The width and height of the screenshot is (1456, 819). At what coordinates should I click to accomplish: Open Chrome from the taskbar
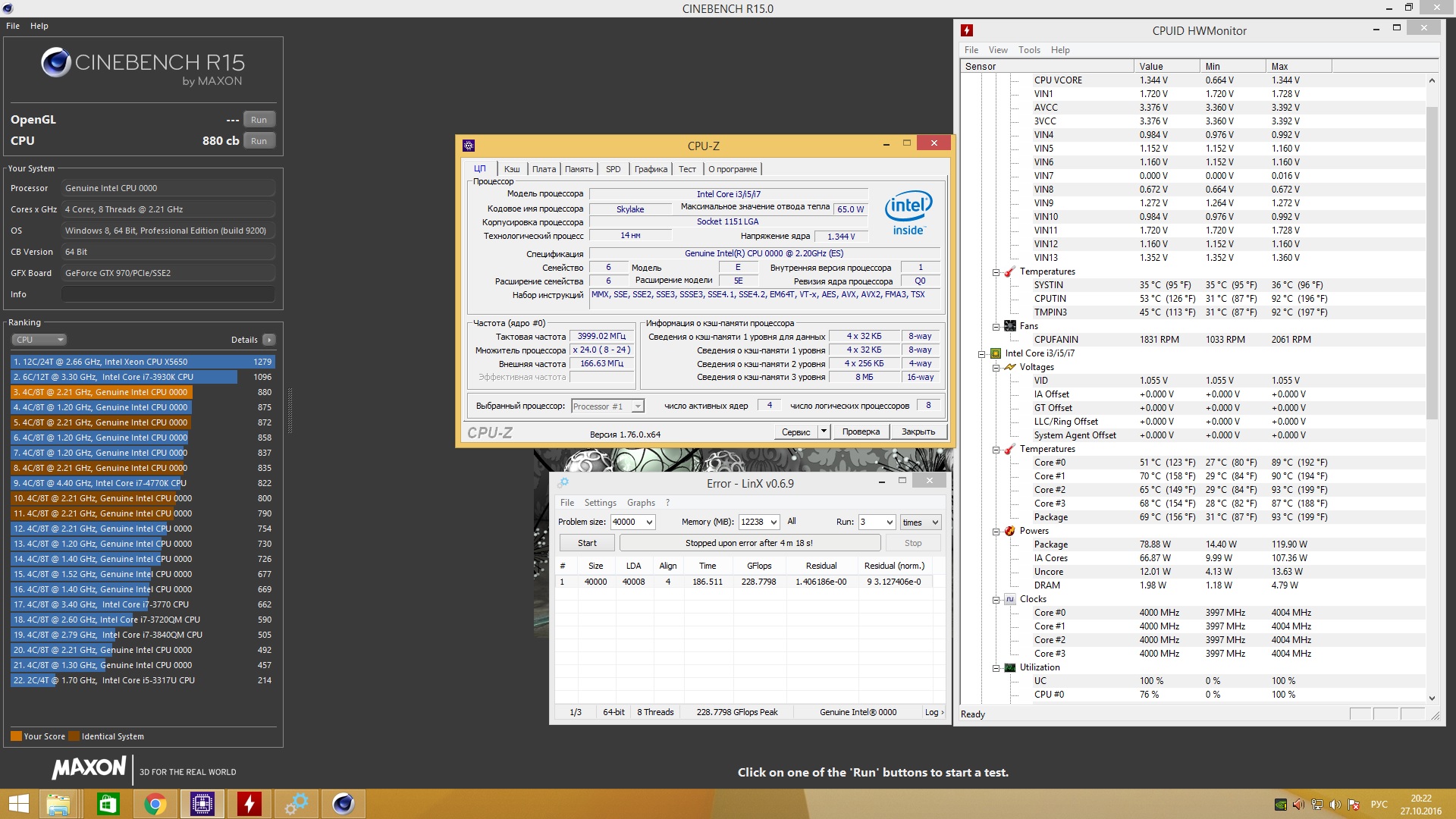pos(155,804)
